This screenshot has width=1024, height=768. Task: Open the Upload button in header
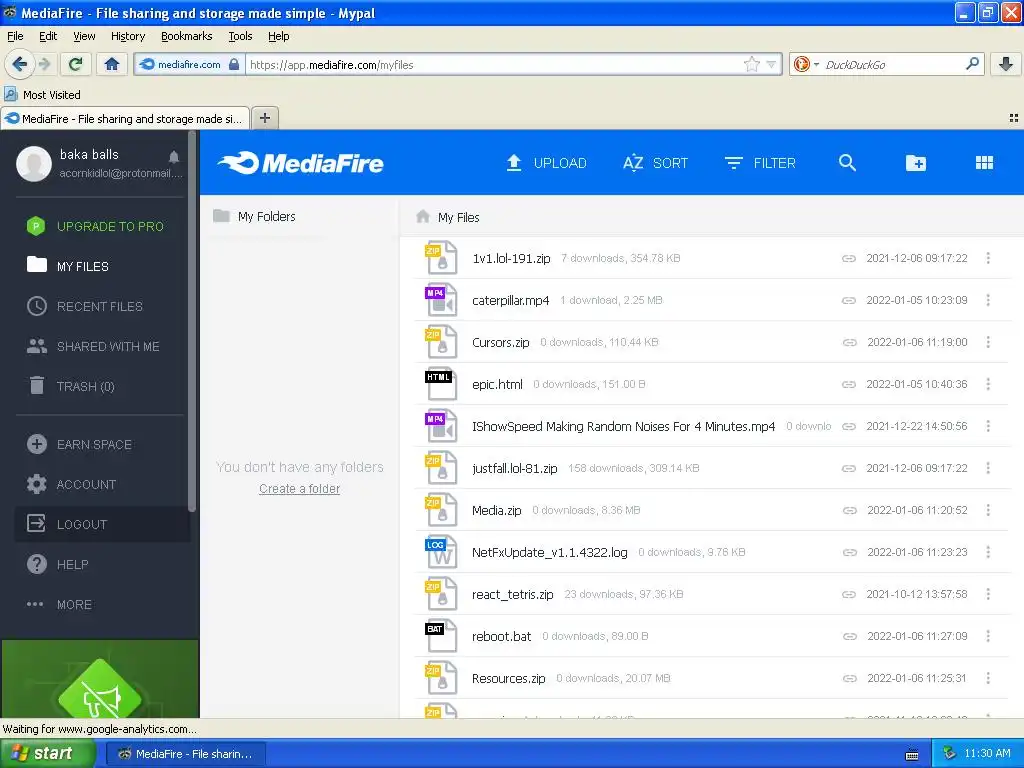(x=547, y=163)
